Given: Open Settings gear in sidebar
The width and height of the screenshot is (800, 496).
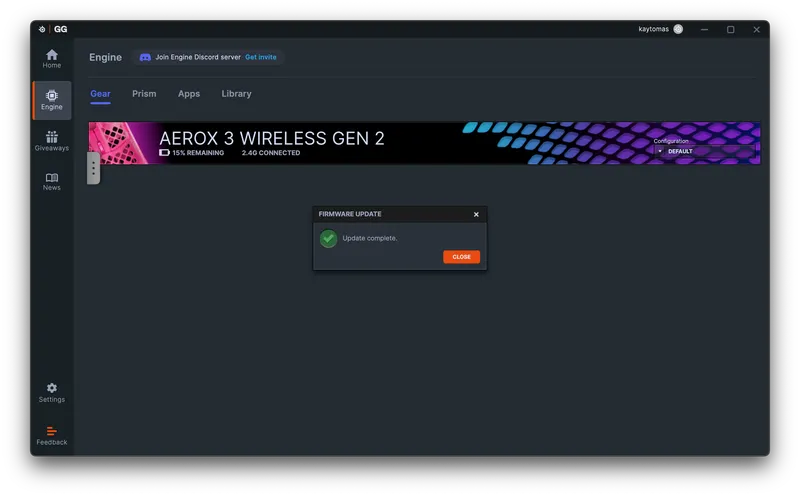Looking at the screenshot, I should [x=52, y=392].
